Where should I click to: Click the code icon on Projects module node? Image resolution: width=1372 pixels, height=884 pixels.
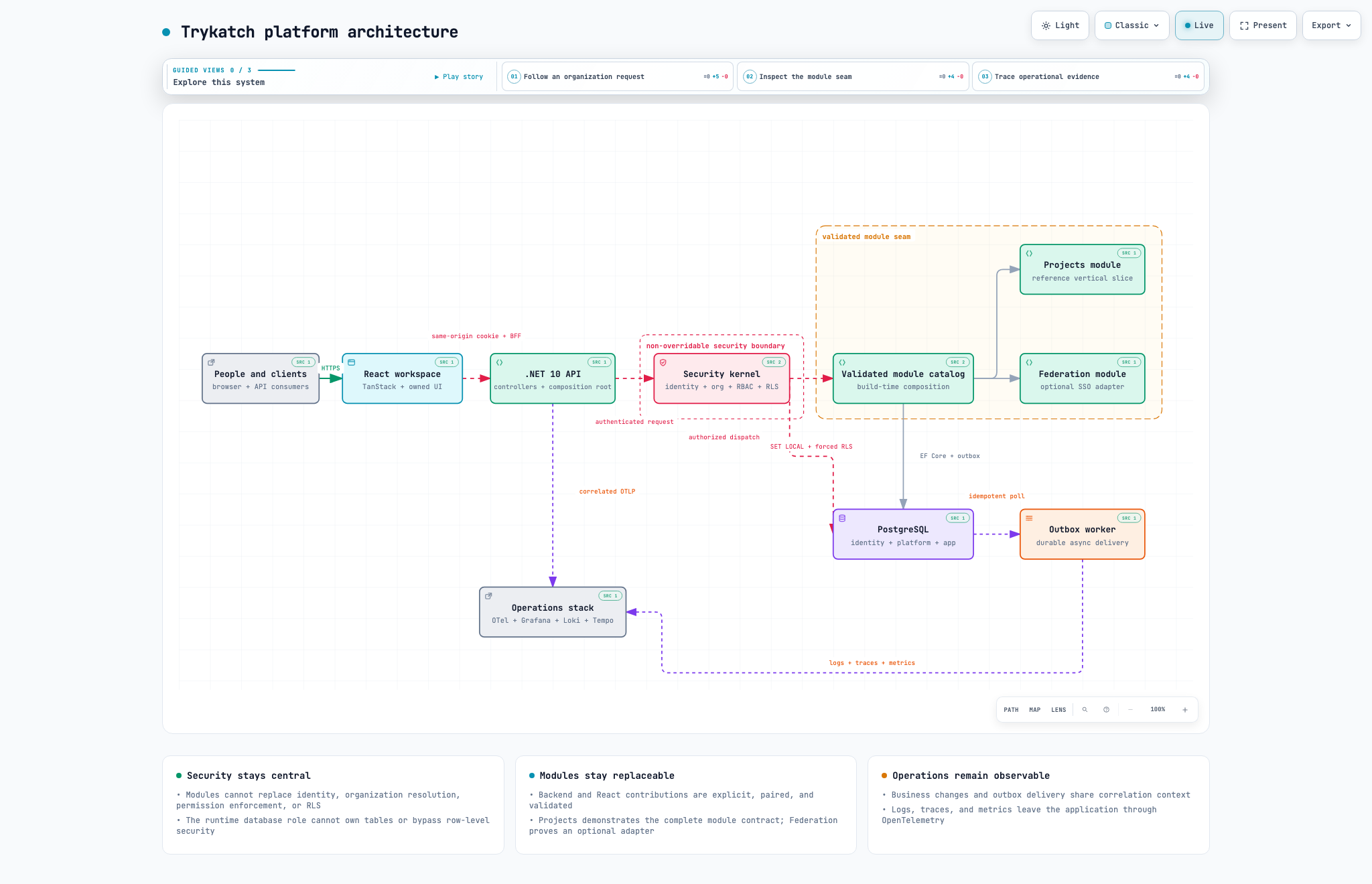point(1029,253)
